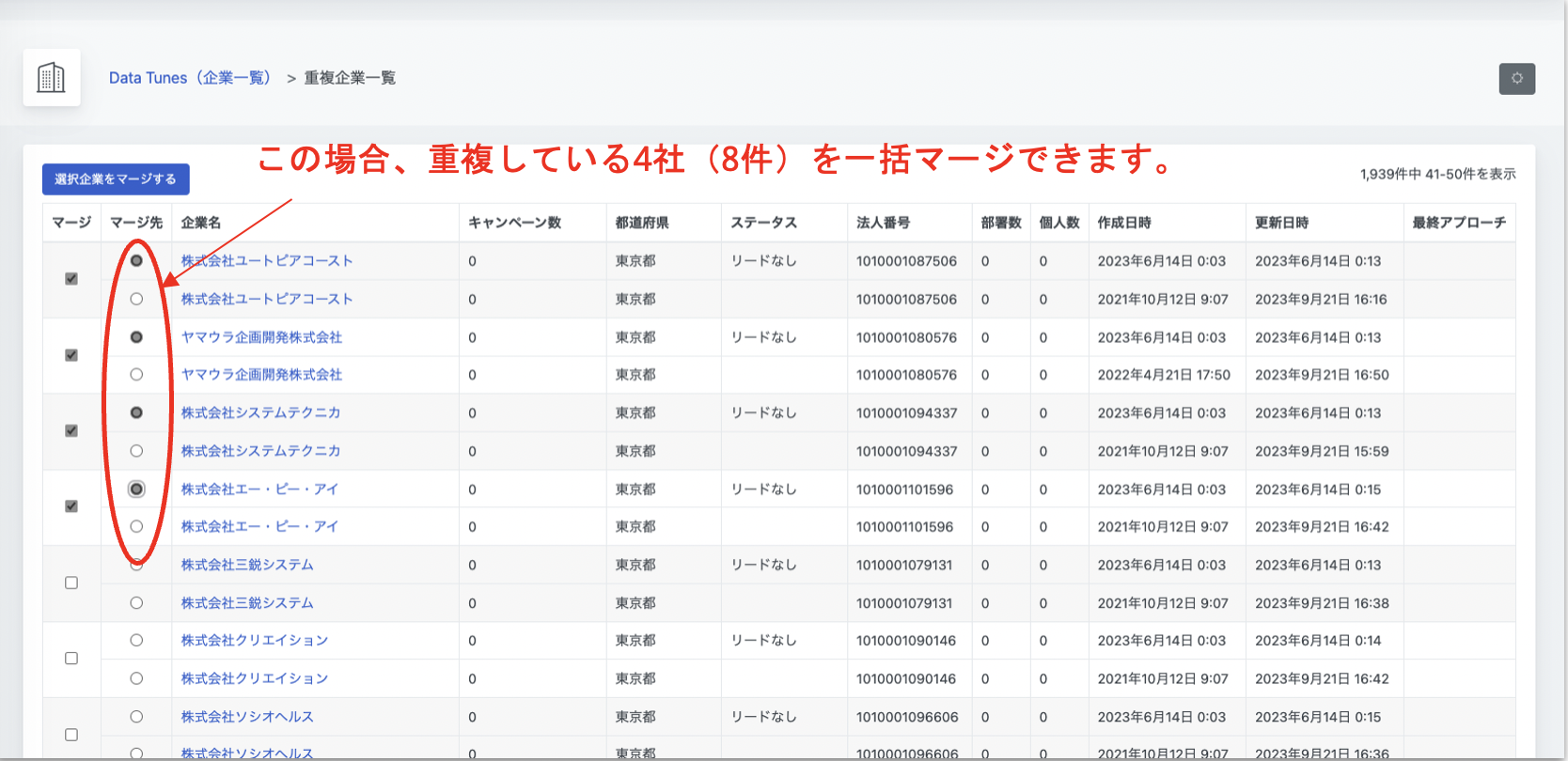Image resolution: width=1568 pixels, height=761 pixels.
Task: Click the update date 2023年9月21日 16:38
Action: [x=1322, y=603]
